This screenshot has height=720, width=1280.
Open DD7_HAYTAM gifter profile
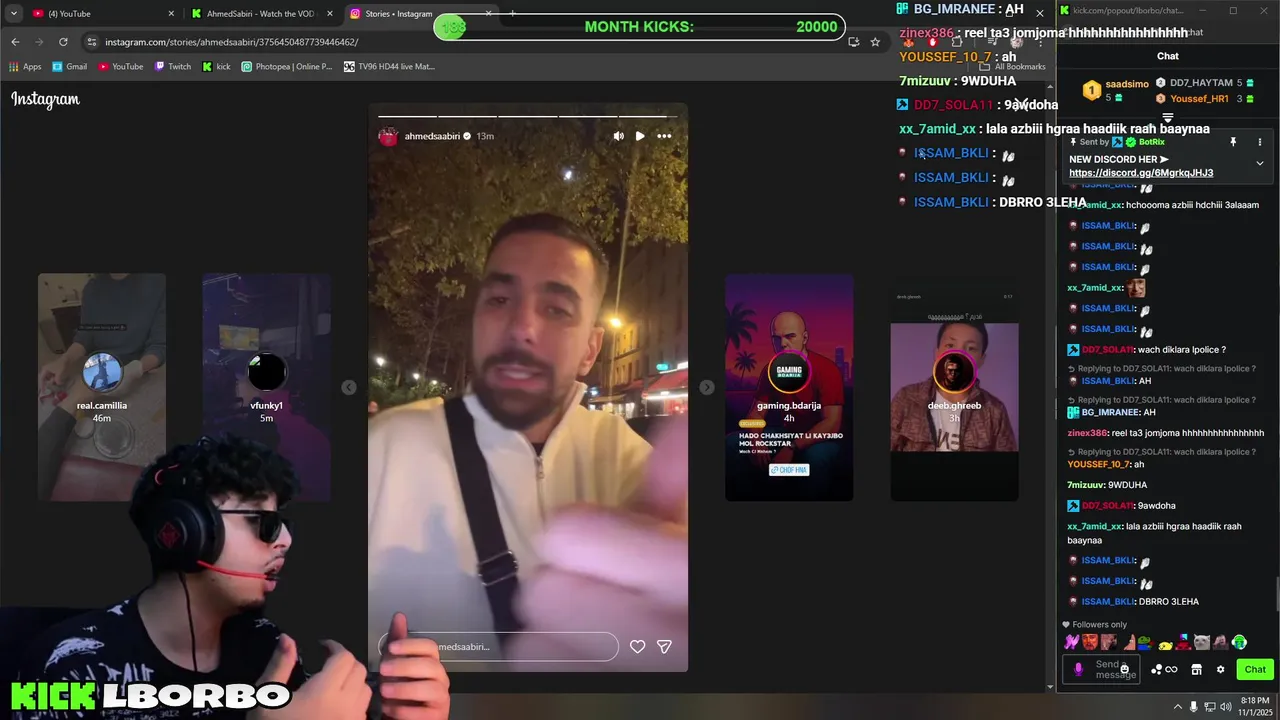pos(1200,83)
